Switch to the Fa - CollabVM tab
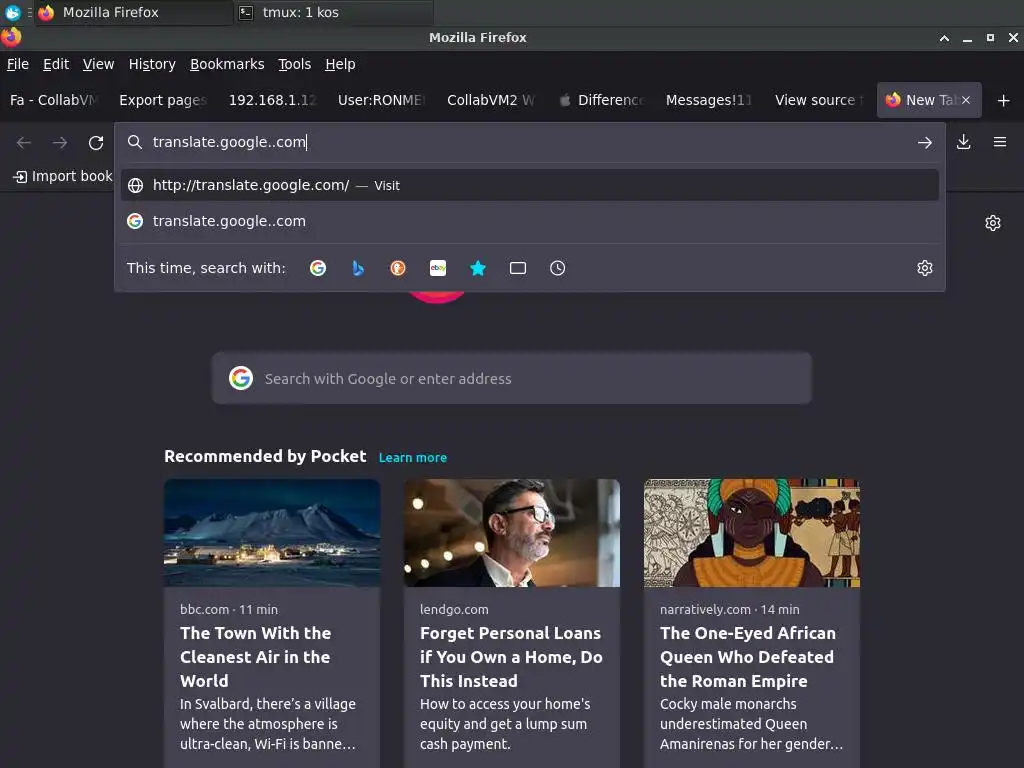 [x=54, y=100]
